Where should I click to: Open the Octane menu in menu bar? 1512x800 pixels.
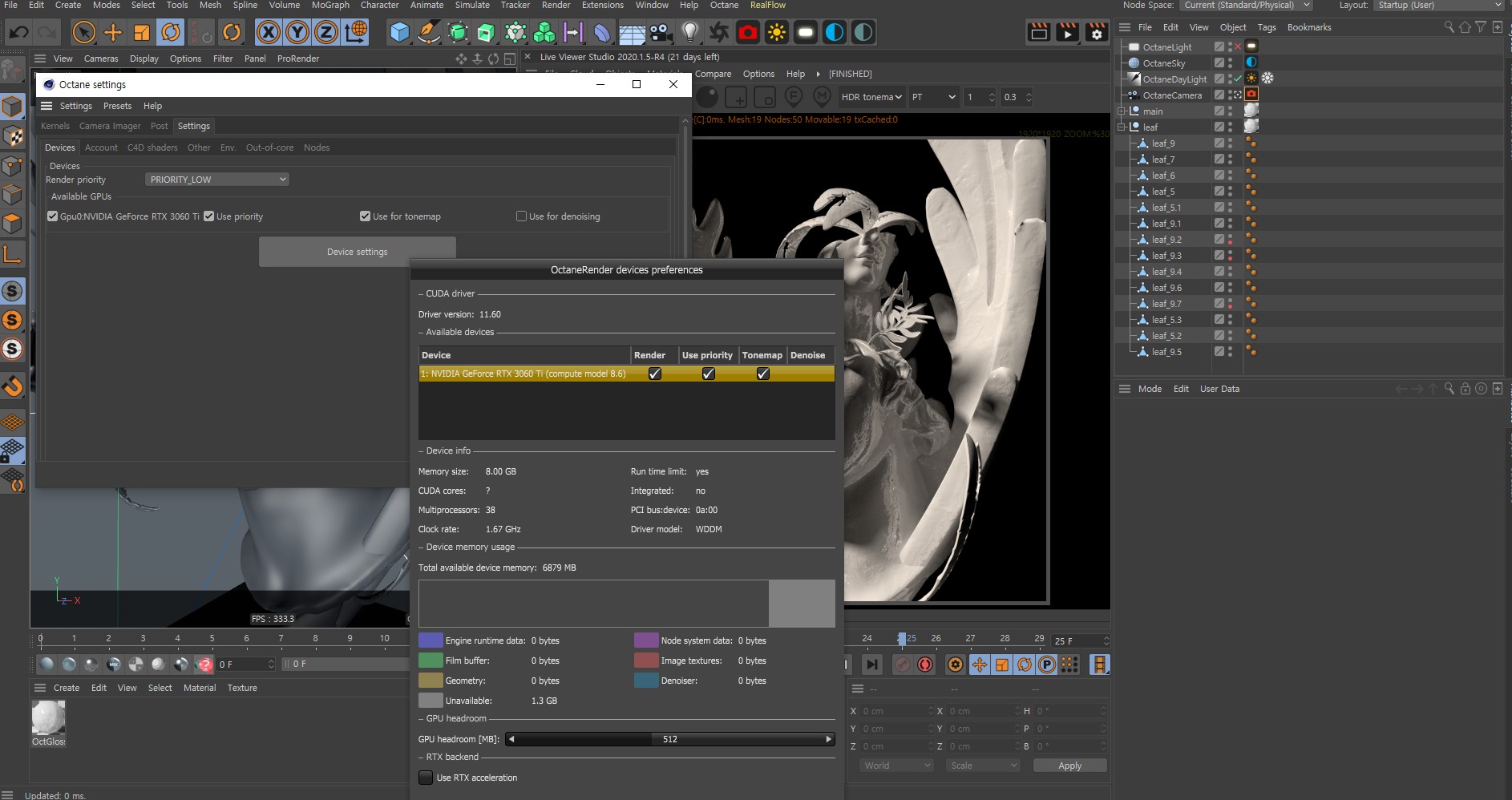tap(724, 6)
